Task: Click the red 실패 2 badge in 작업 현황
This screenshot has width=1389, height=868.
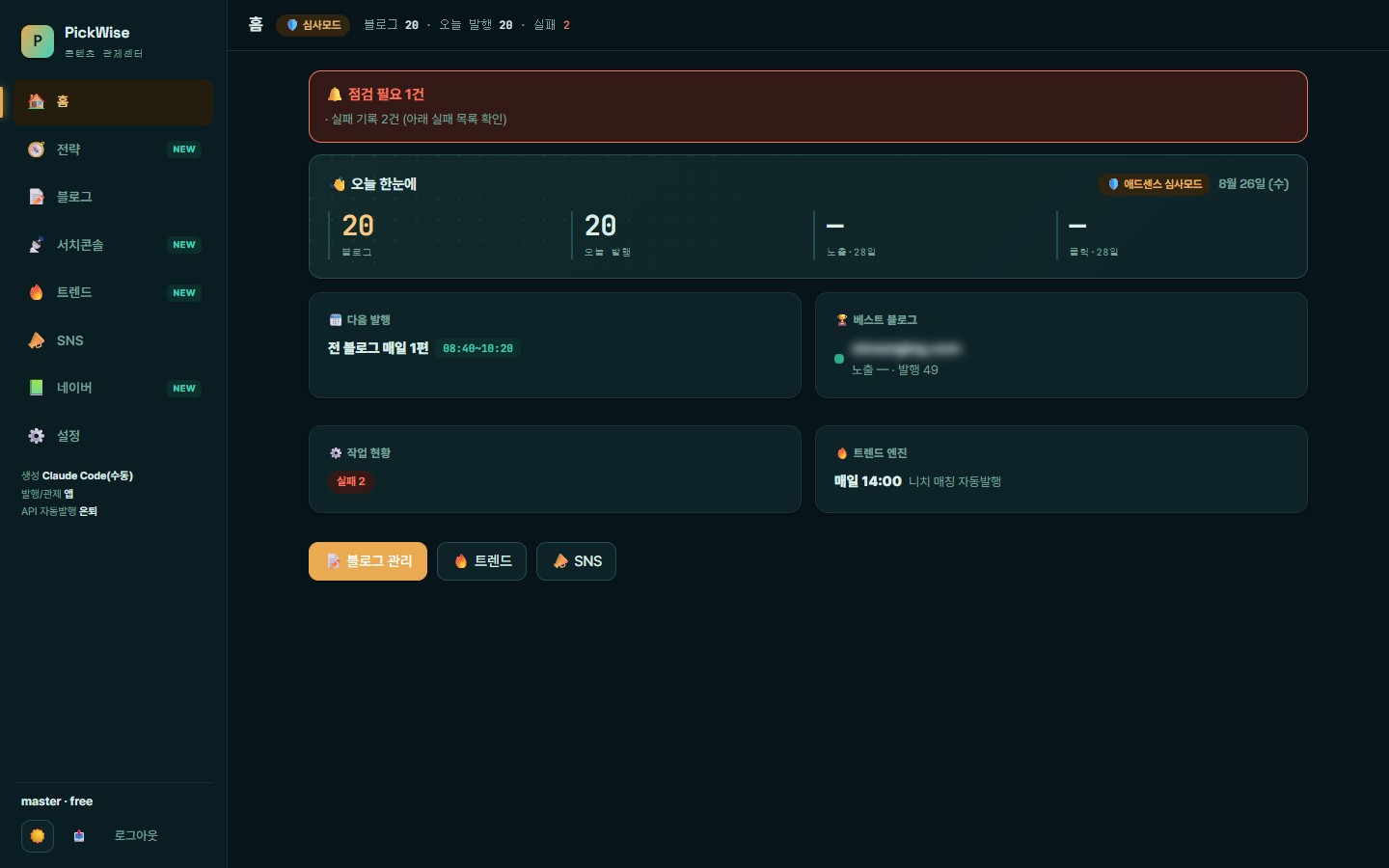Action: coord(351,481)
